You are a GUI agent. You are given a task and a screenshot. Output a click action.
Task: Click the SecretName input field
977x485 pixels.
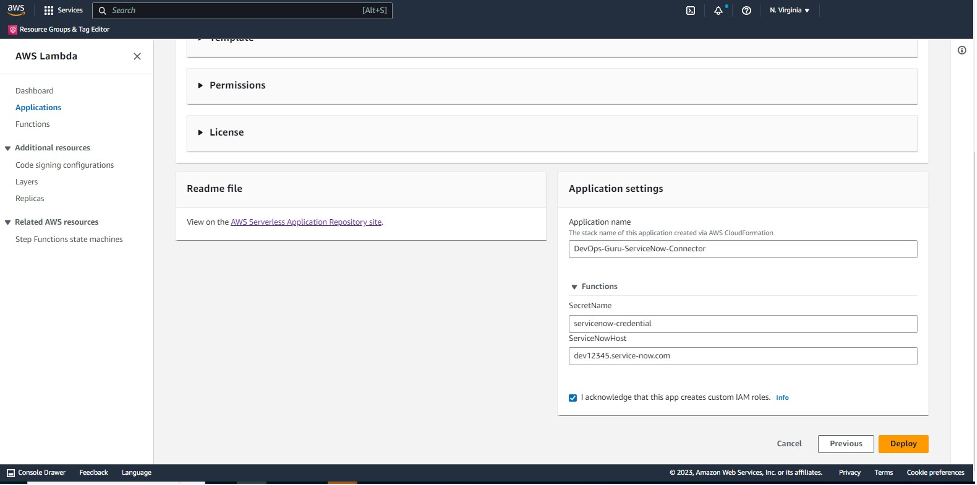tap(743, 324)
